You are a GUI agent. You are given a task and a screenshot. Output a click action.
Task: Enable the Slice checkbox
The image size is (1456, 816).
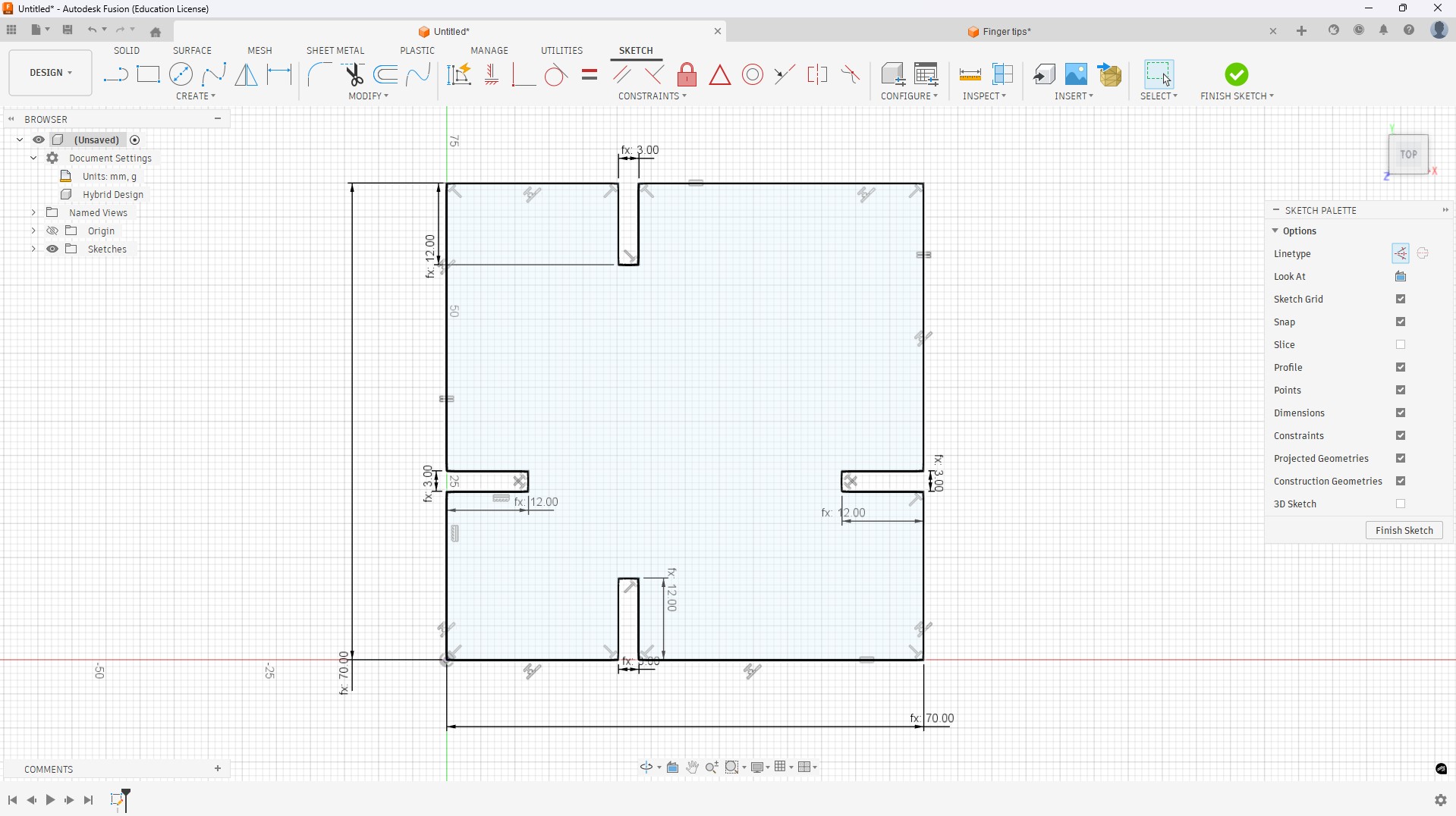click(x=1401, y=345)
